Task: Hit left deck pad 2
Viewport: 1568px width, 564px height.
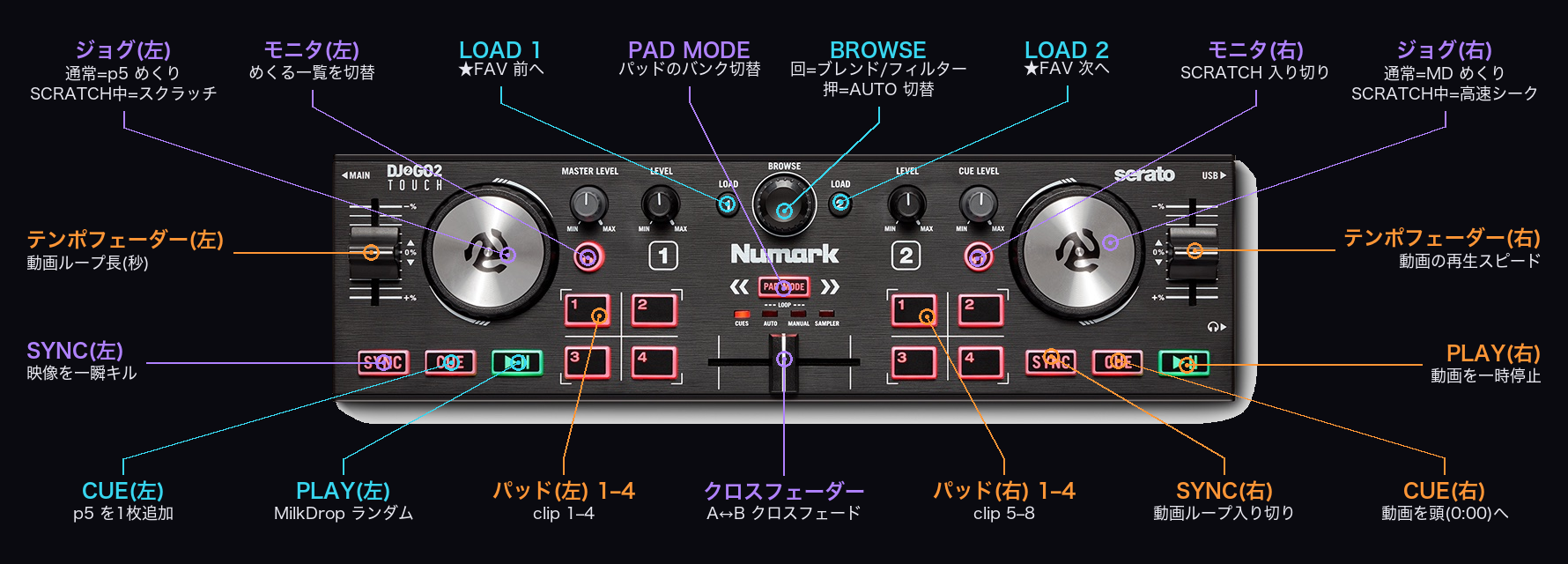Action: (655, 310)
